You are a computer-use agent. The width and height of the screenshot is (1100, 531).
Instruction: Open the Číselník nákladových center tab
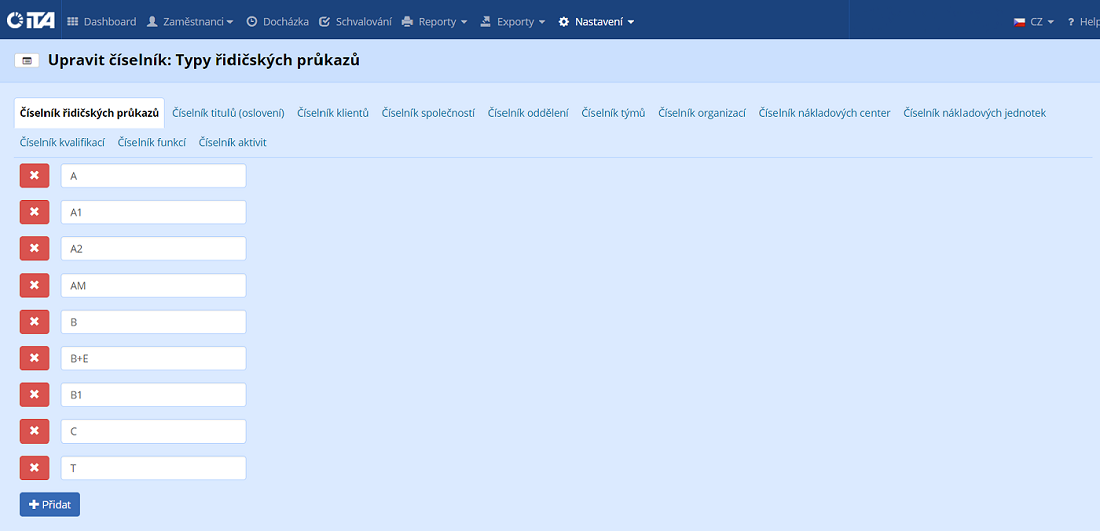tap(824, 113)
